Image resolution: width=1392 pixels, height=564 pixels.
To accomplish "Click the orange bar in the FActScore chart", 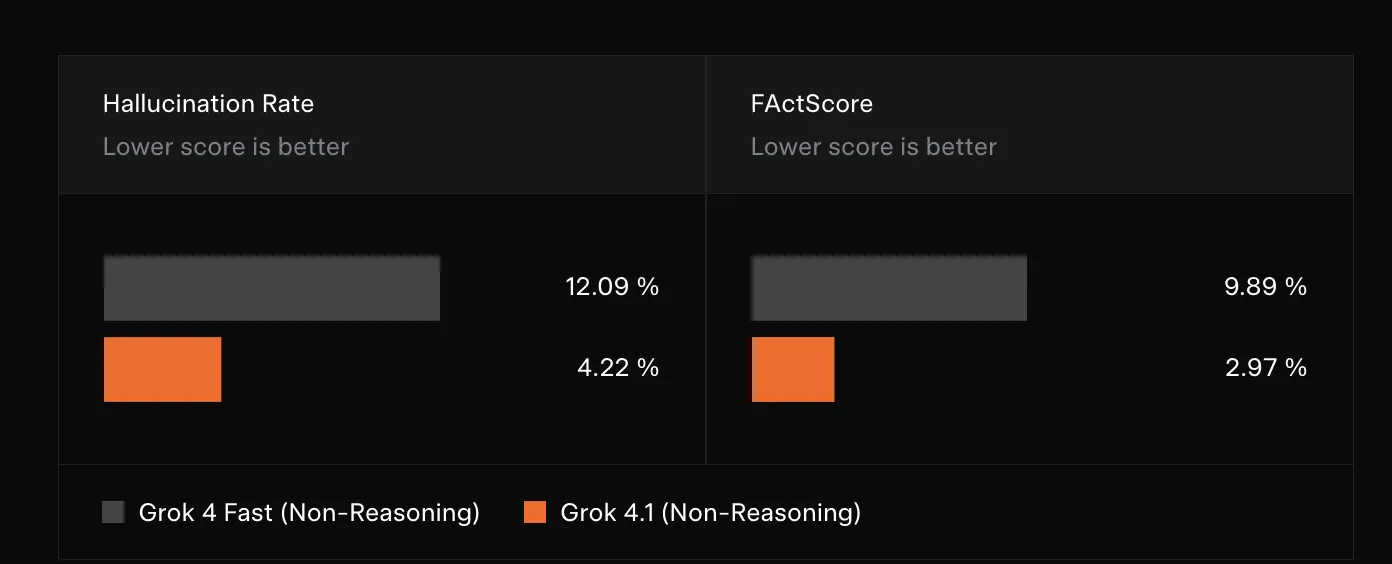I will (792, 369).
